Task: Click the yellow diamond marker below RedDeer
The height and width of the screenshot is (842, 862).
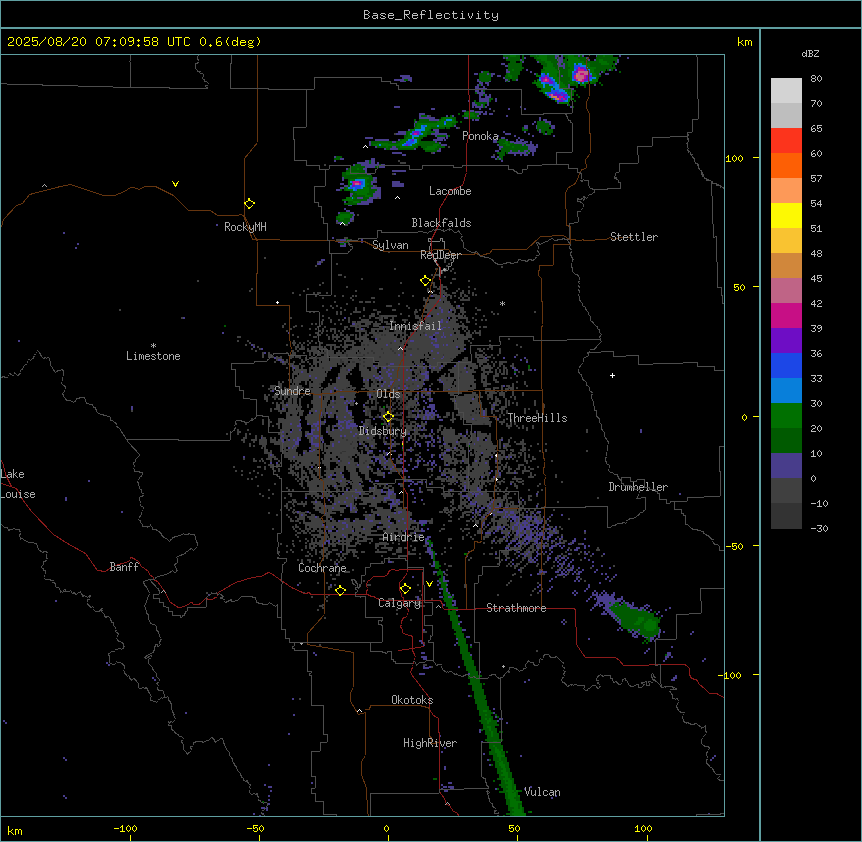Action: coord(426,281)
